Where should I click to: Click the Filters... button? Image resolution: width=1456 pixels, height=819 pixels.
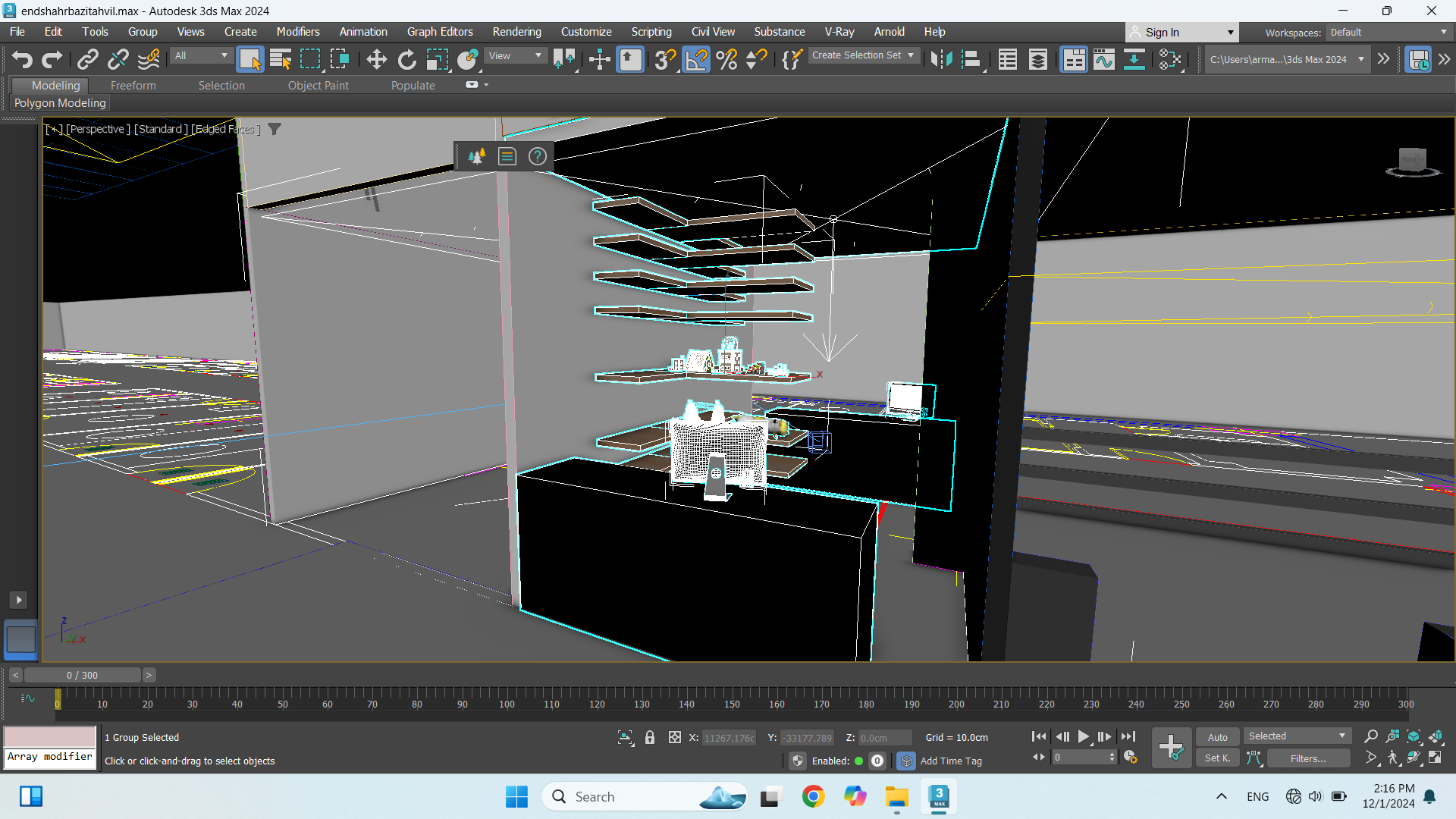coord(1308,758)
